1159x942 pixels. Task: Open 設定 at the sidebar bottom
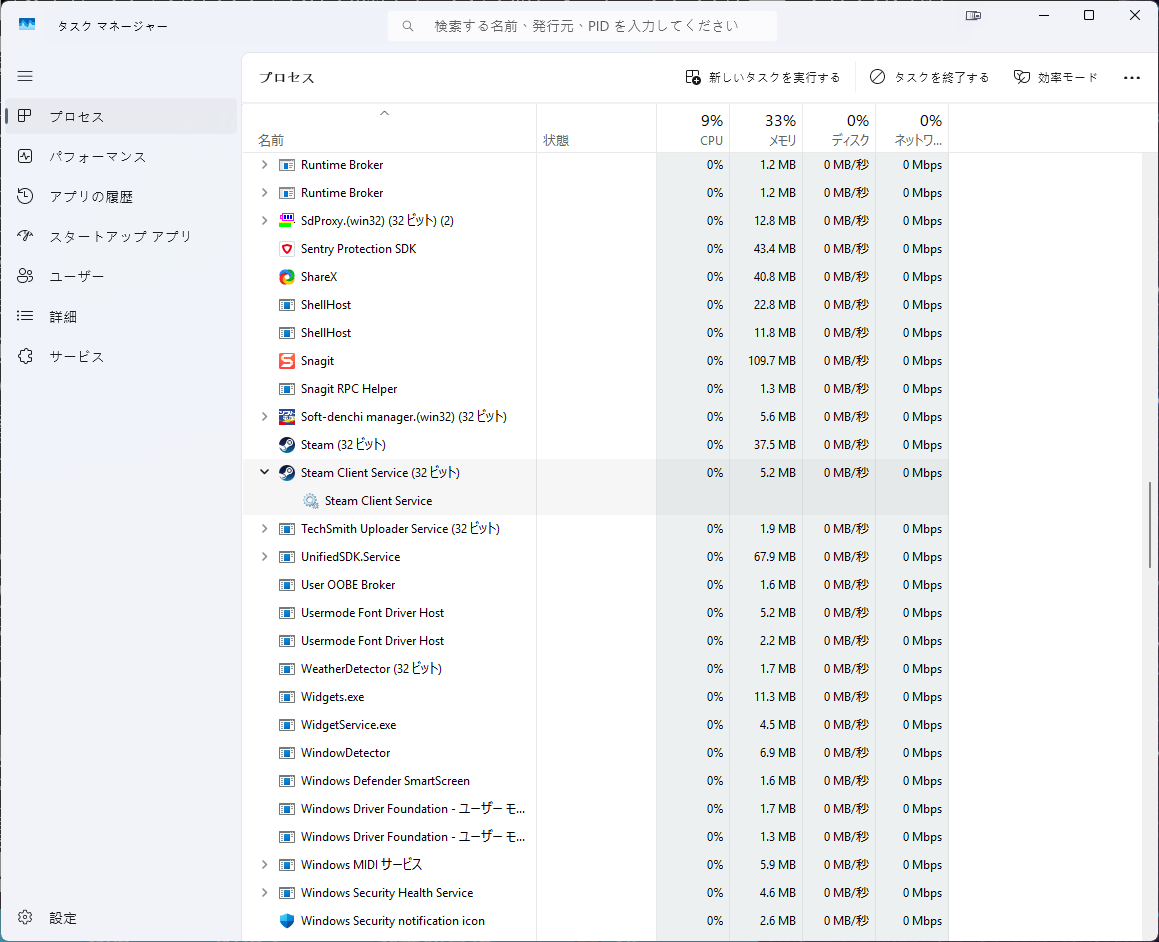point(121,918)
